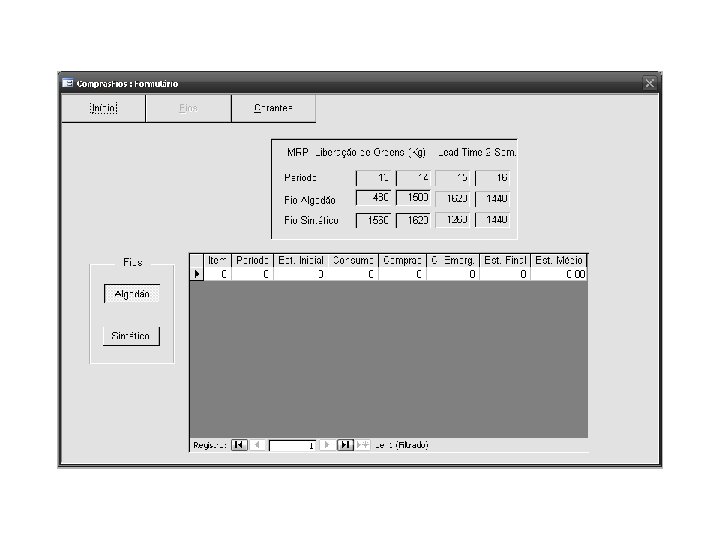This screenshot has height=540, width=720.
Task: Close the Compras form window
Action: coord(649,83)
